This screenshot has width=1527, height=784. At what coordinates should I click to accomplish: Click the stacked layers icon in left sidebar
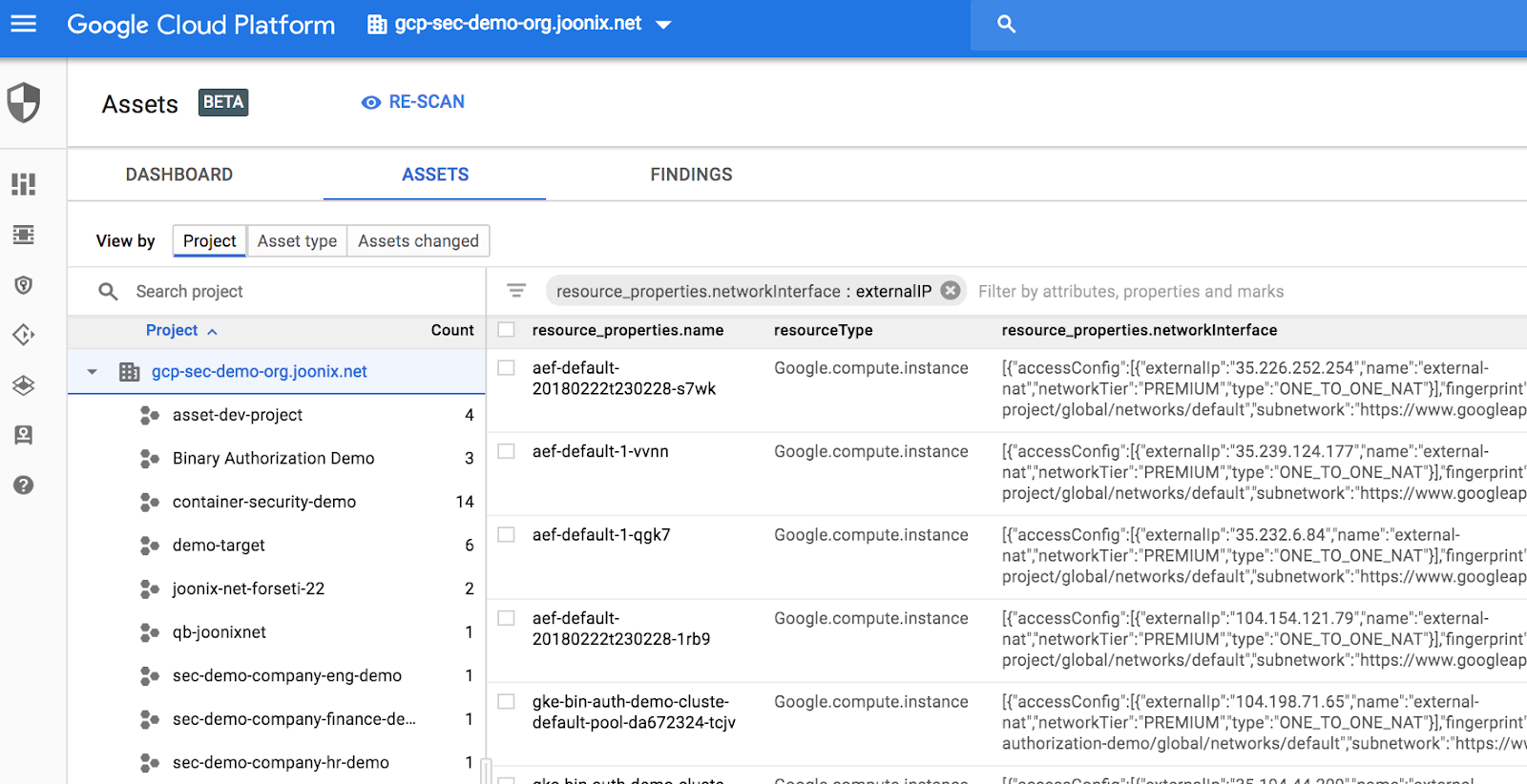pyautogui.click(x=24, y=385)
